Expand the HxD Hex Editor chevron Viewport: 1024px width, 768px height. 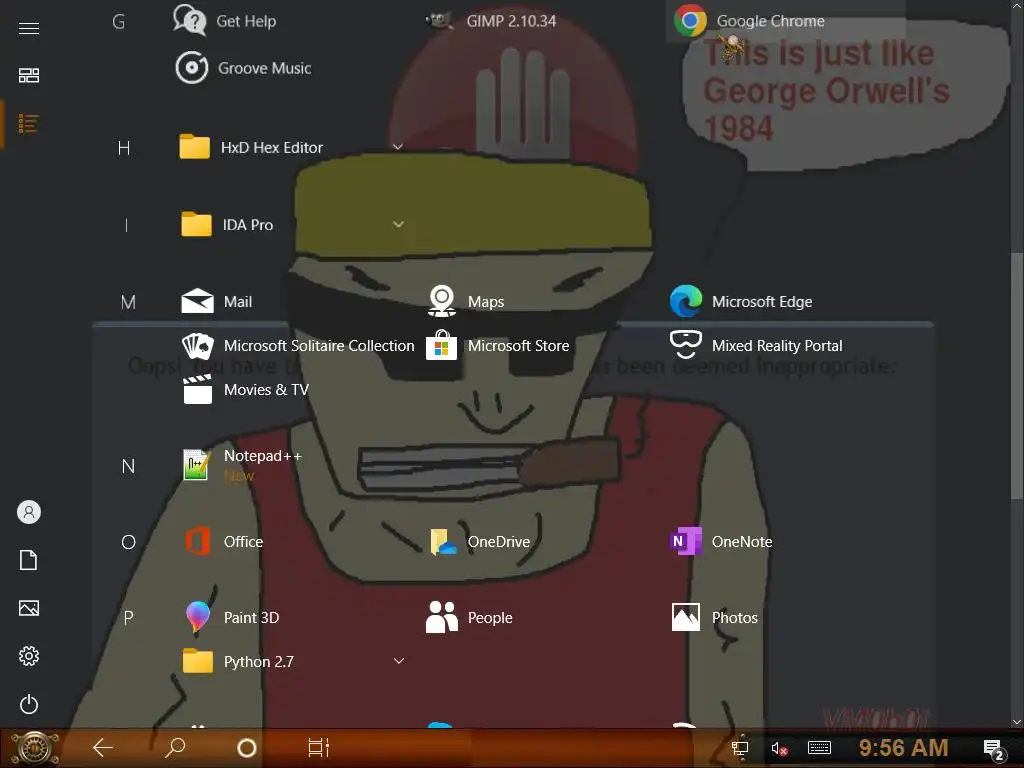398,147
